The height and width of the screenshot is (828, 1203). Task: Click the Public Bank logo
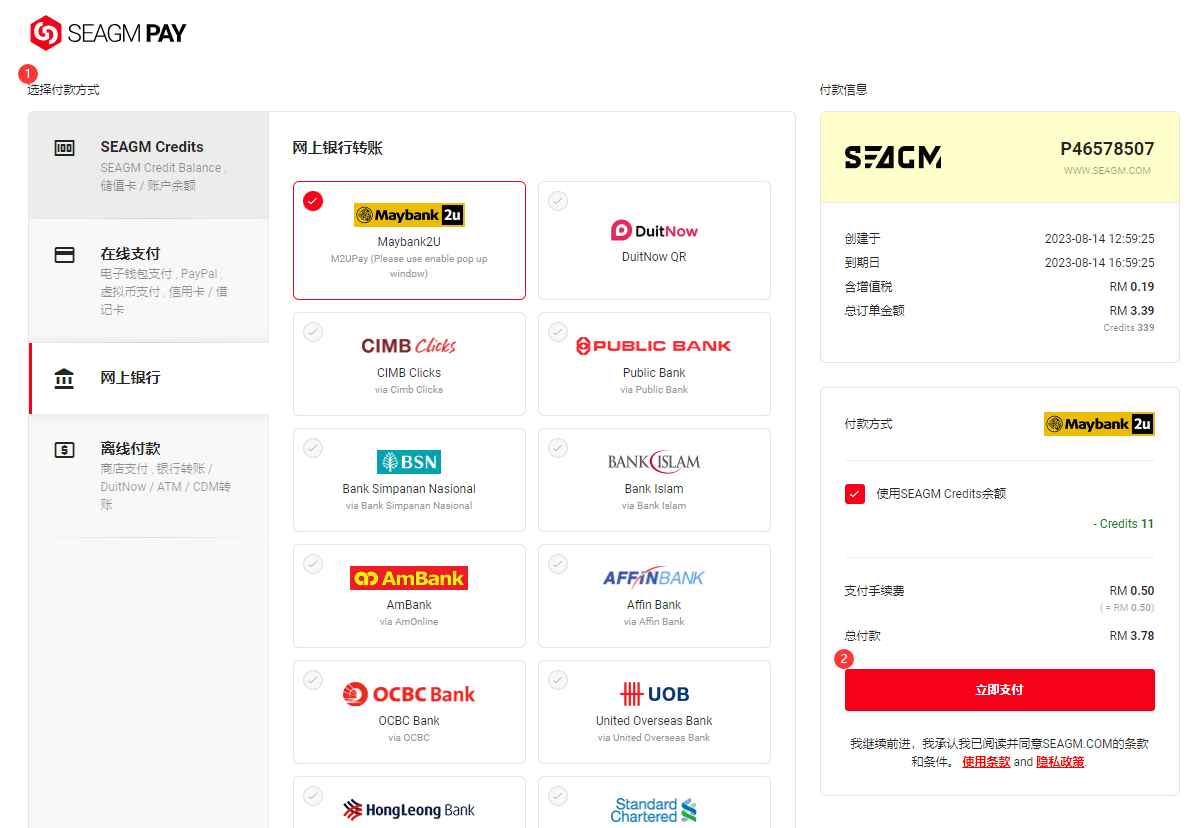click(x=654, y=346)
